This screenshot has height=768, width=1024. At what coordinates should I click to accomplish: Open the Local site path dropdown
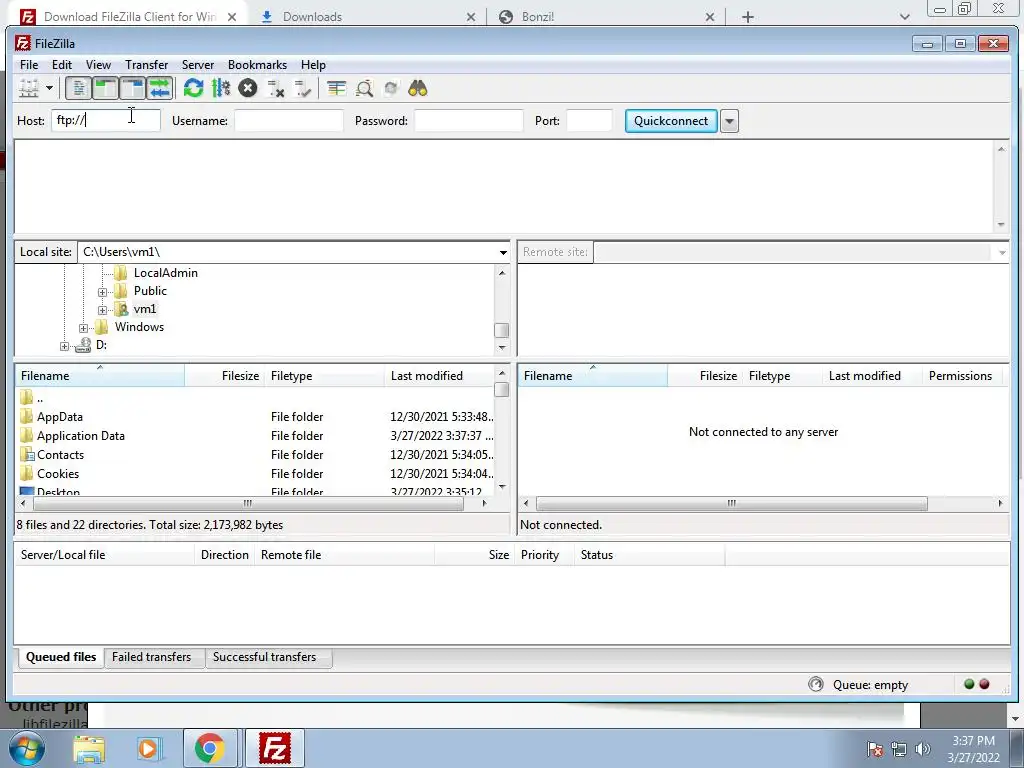503,252
